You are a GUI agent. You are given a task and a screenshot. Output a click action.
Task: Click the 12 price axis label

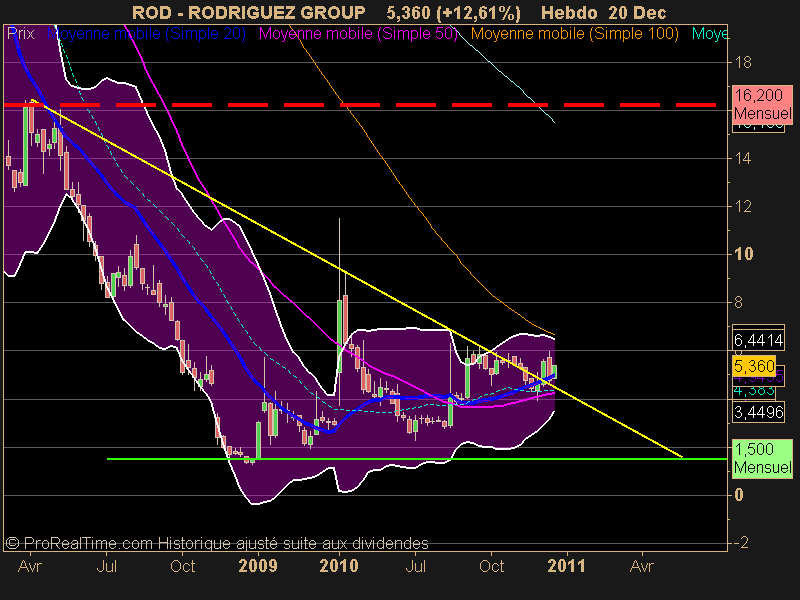click(743, 207)
